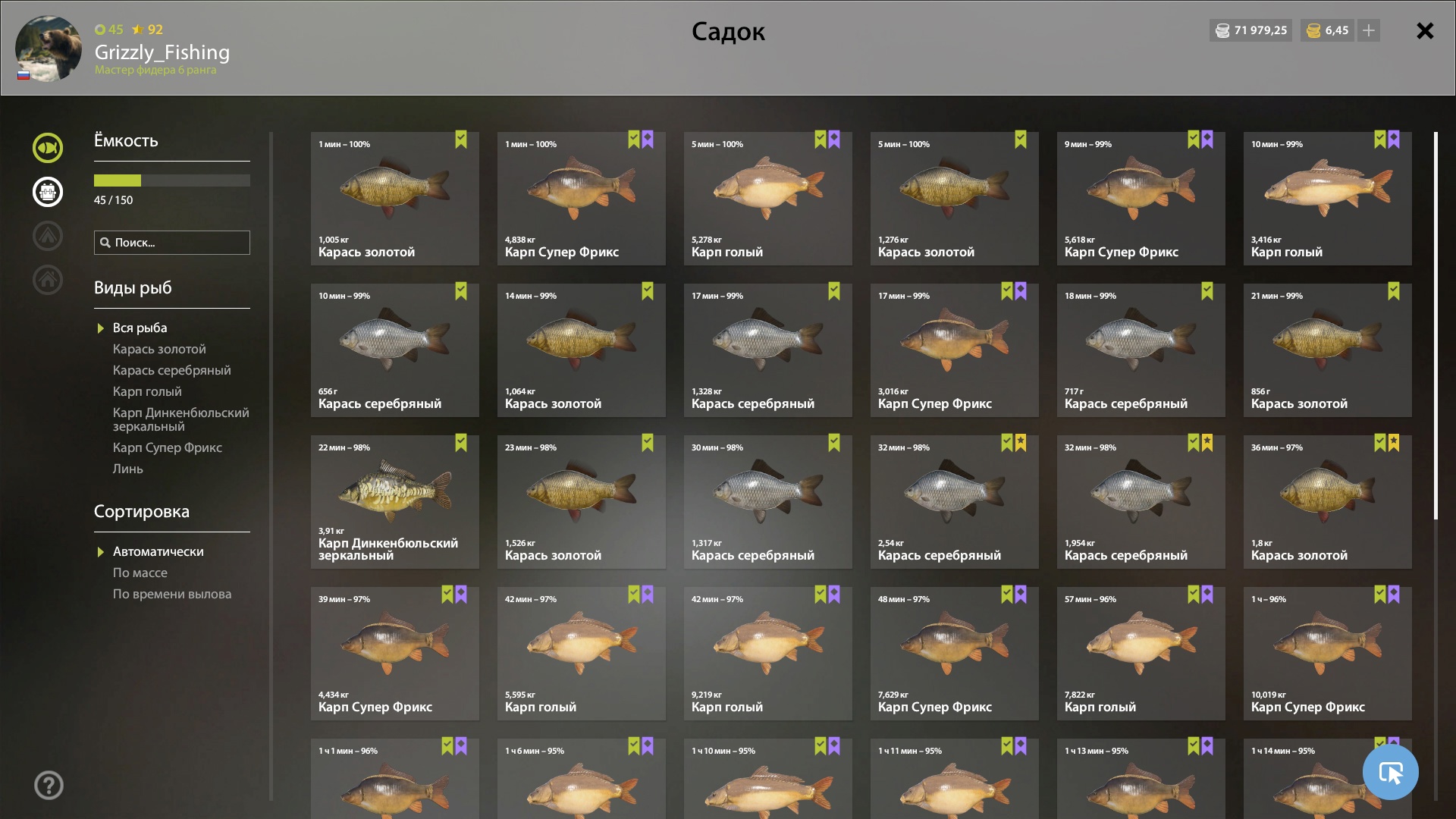Click the house icon in left sidebar
The width and height of the screenshot is (1456, 819).
click(x=48, y=280)
